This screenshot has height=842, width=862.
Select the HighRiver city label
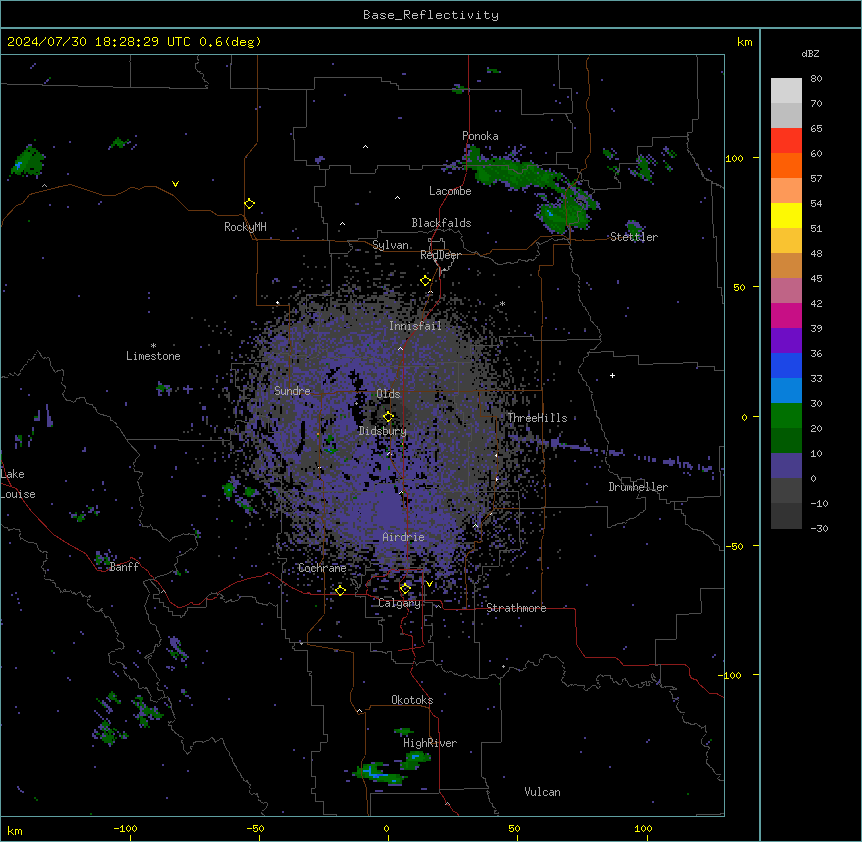click(430, 743)
